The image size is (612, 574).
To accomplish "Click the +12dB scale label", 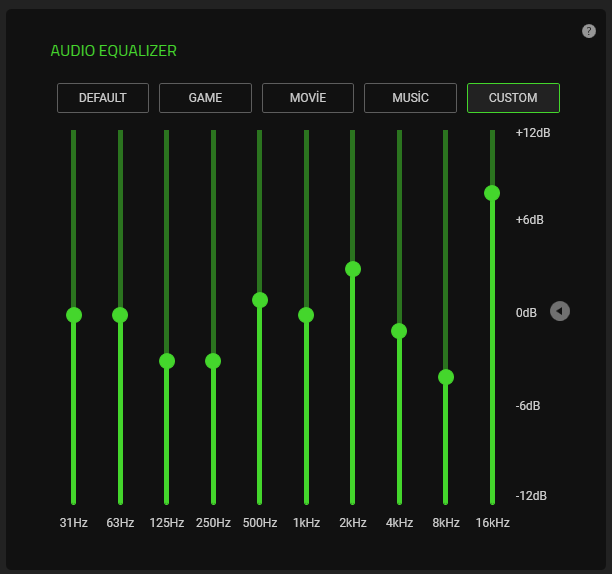I will 533,133.
